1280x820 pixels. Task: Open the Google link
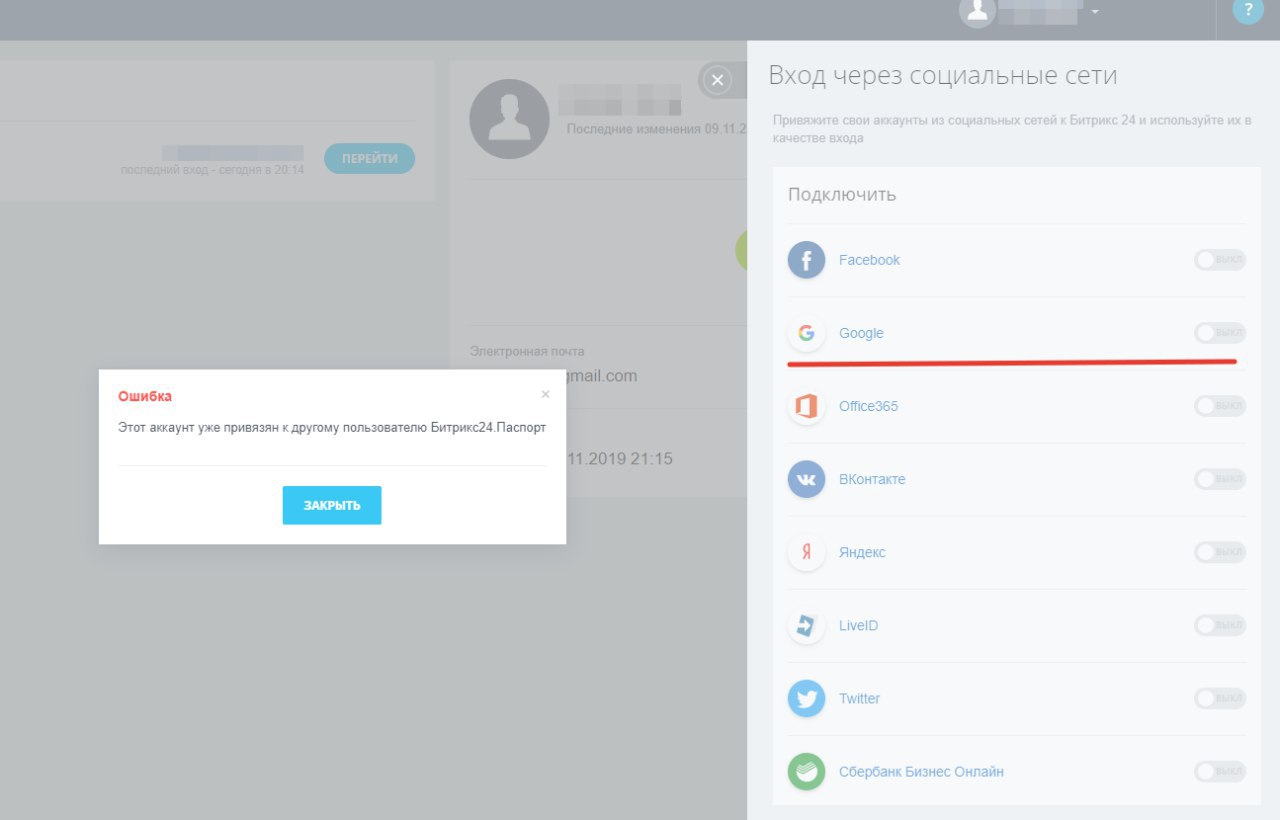(861, 333)
